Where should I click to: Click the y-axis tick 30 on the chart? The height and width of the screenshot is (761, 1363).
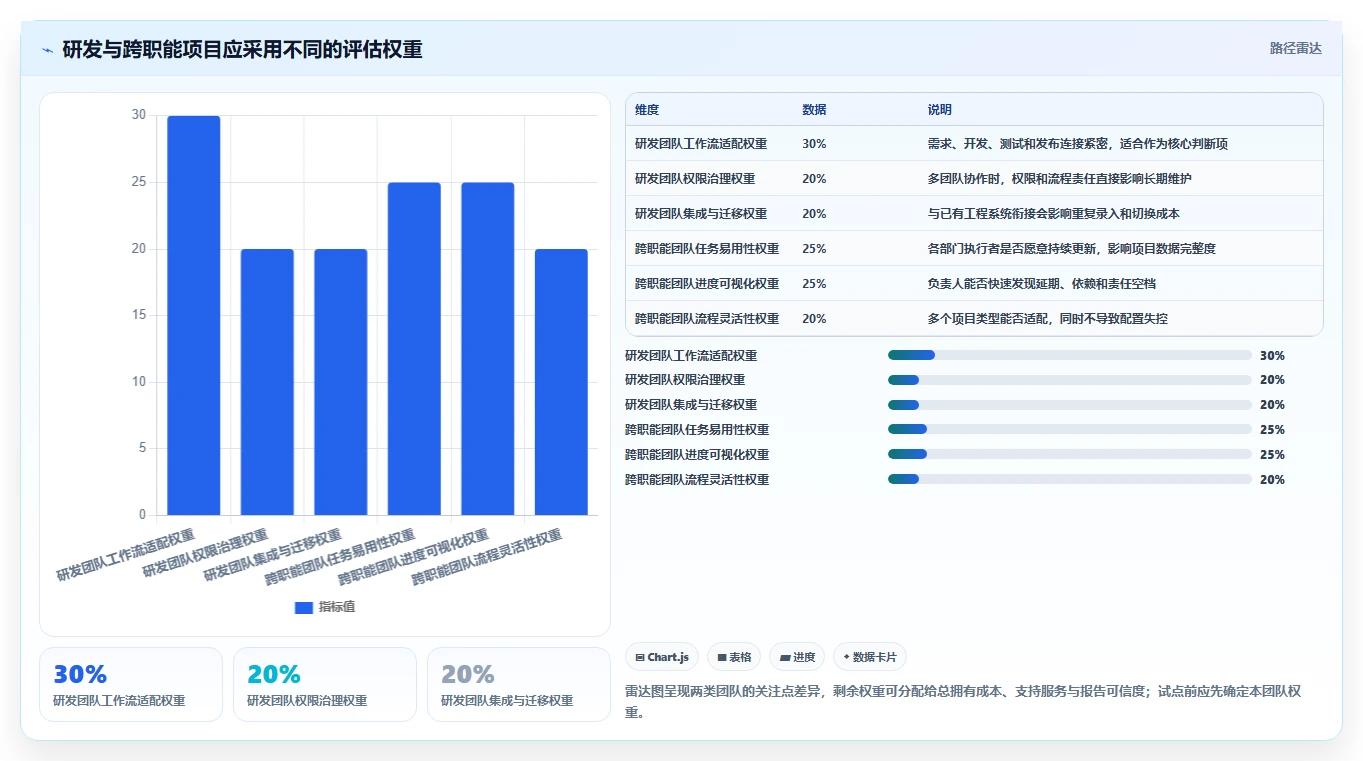[x=138, y=115]
